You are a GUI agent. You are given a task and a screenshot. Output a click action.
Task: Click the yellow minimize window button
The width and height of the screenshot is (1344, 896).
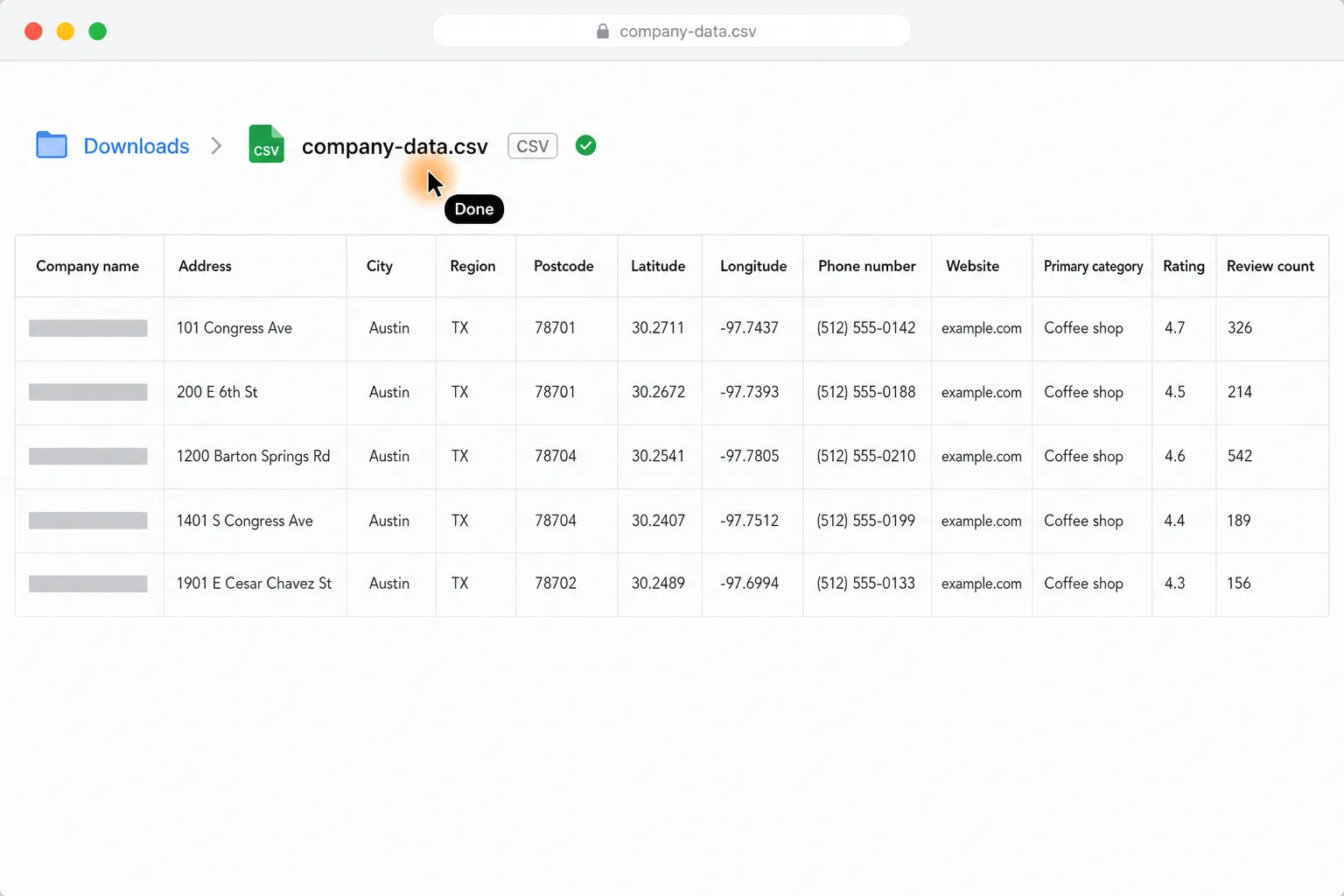[66, 31]
